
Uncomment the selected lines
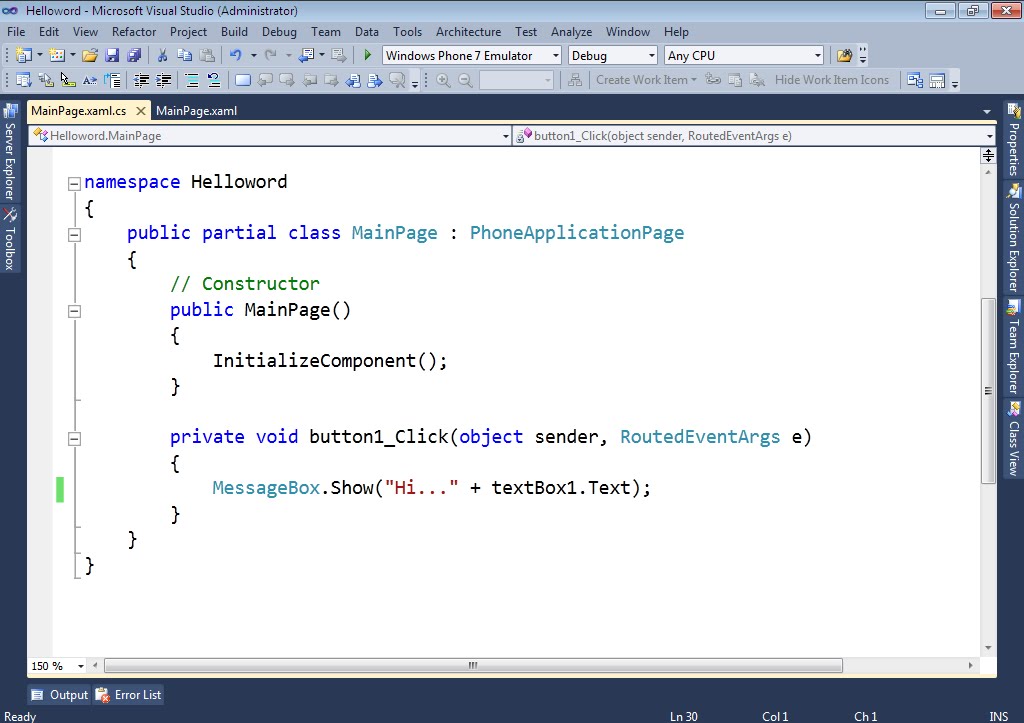pyautogui.click(x=214, y=80)
